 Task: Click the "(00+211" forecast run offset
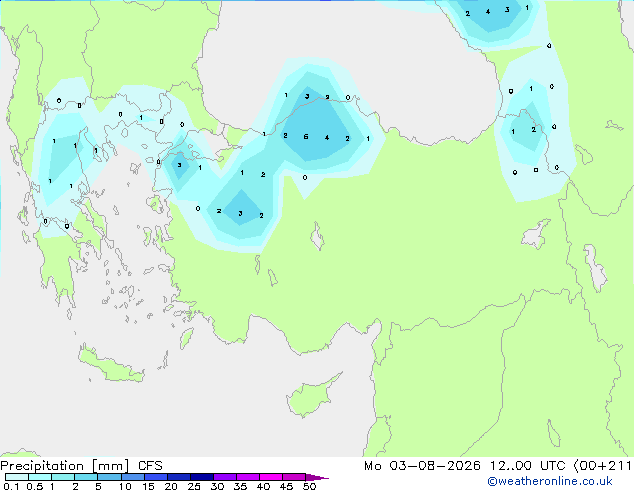[603, 466]
